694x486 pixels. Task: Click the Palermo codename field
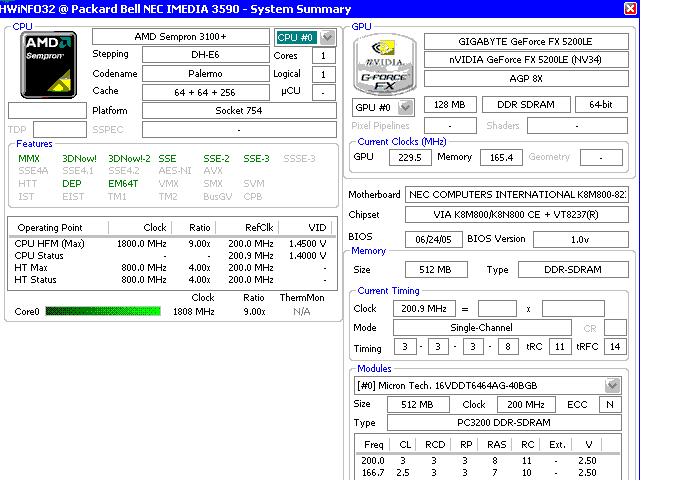pyautogui.click(x=205, y=73)
